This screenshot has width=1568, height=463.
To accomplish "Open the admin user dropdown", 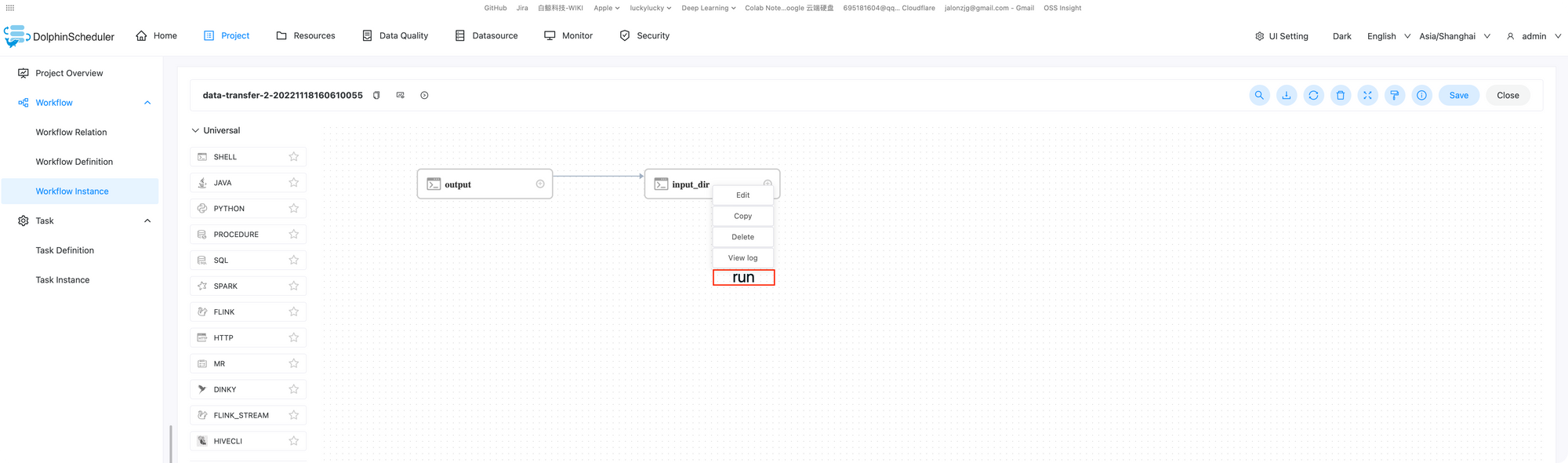I will [x=1534, y=36].
